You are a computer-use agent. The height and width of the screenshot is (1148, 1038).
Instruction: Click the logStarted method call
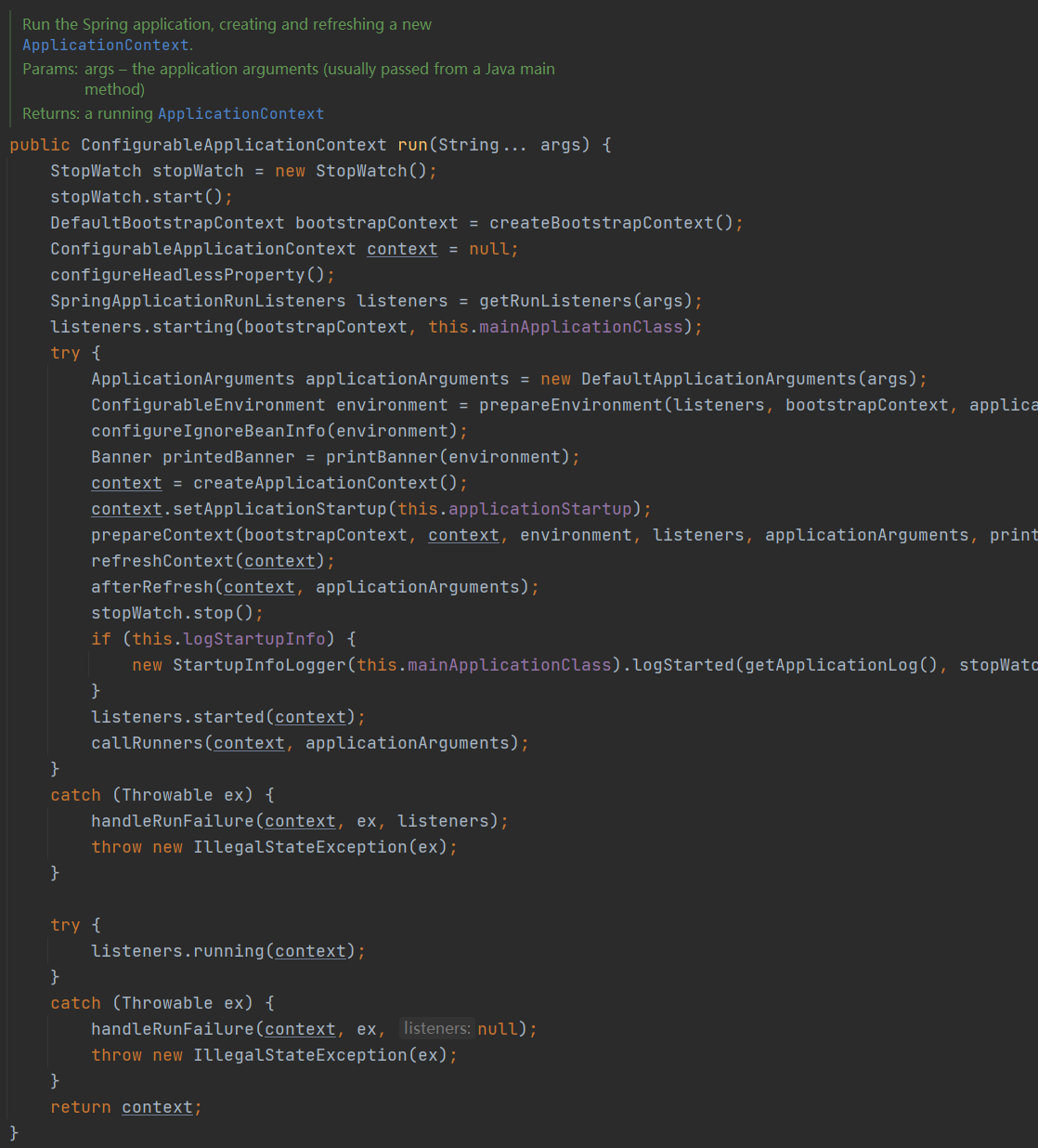click(683, 665)
